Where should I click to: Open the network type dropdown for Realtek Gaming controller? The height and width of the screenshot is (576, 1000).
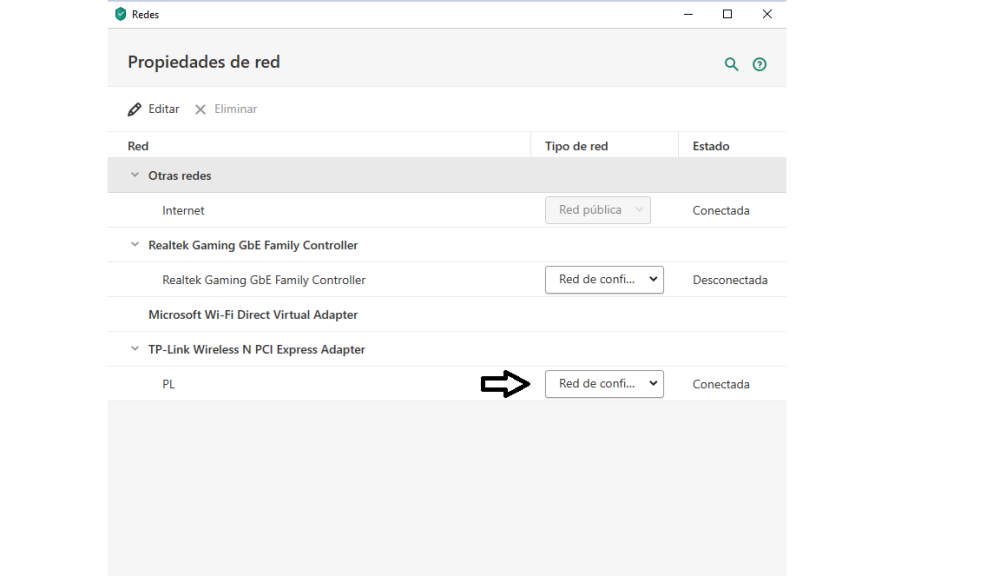[x=604, y=279]
